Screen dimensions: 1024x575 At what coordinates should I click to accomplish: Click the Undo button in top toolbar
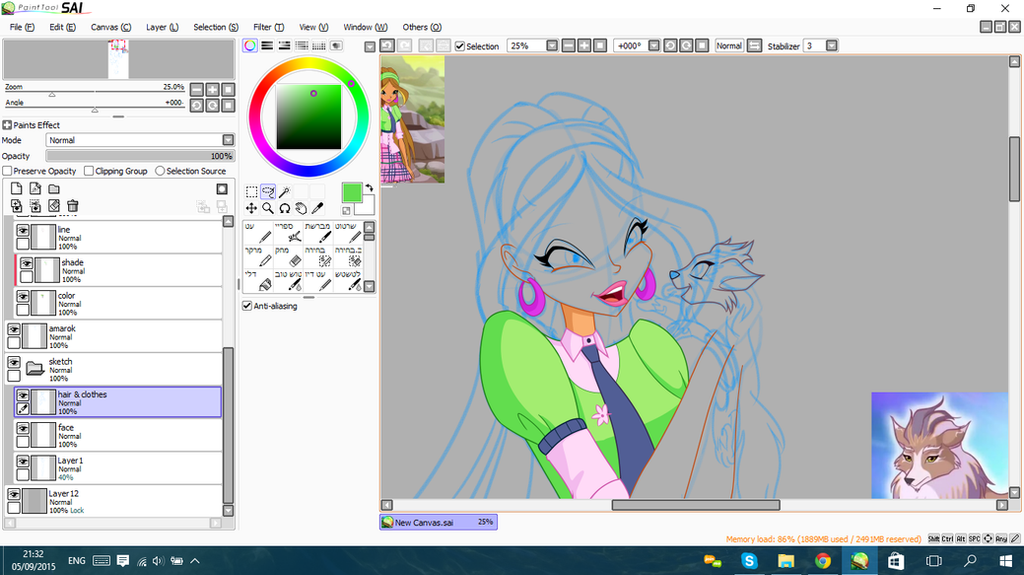coord(387,46)
